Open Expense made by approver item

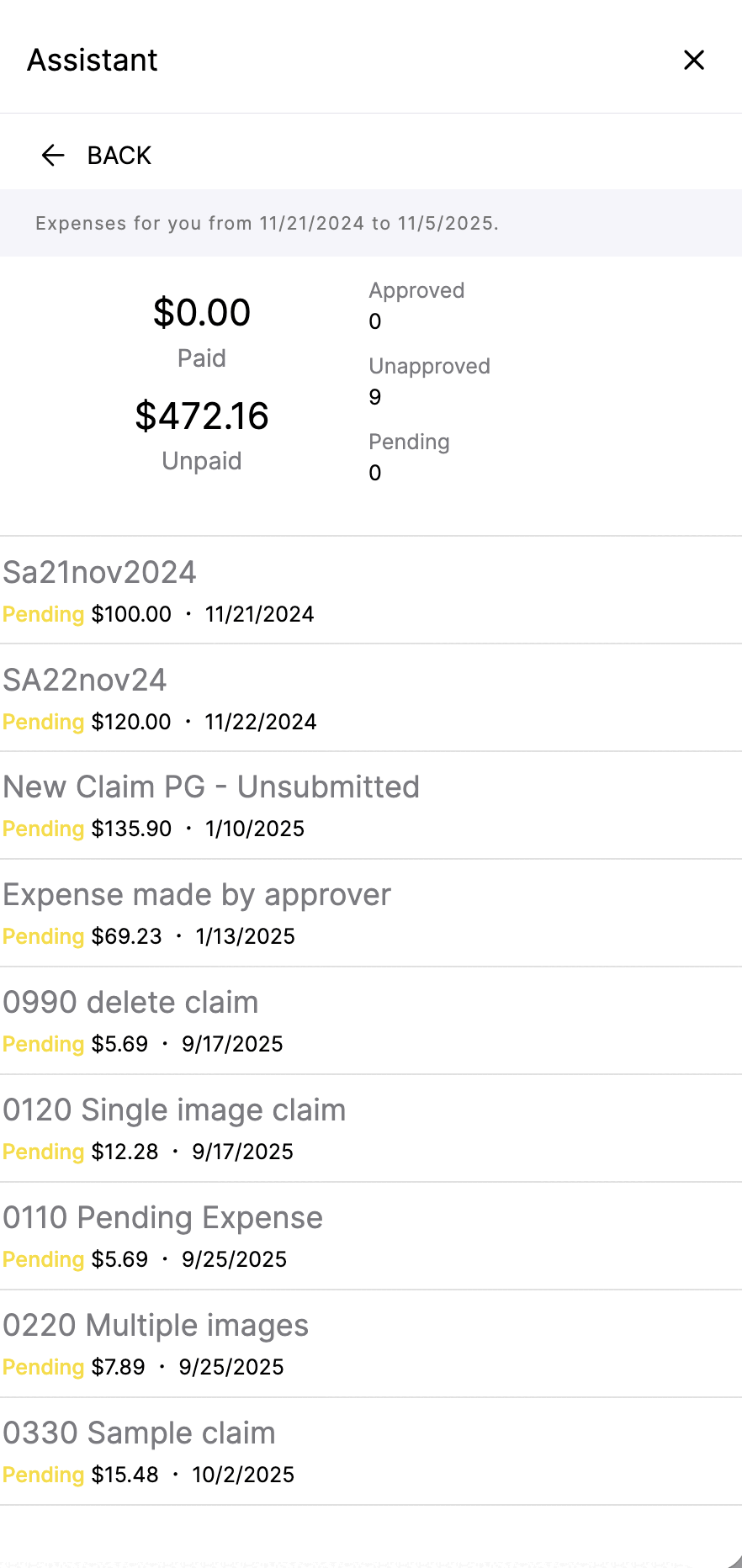(371, 914)
